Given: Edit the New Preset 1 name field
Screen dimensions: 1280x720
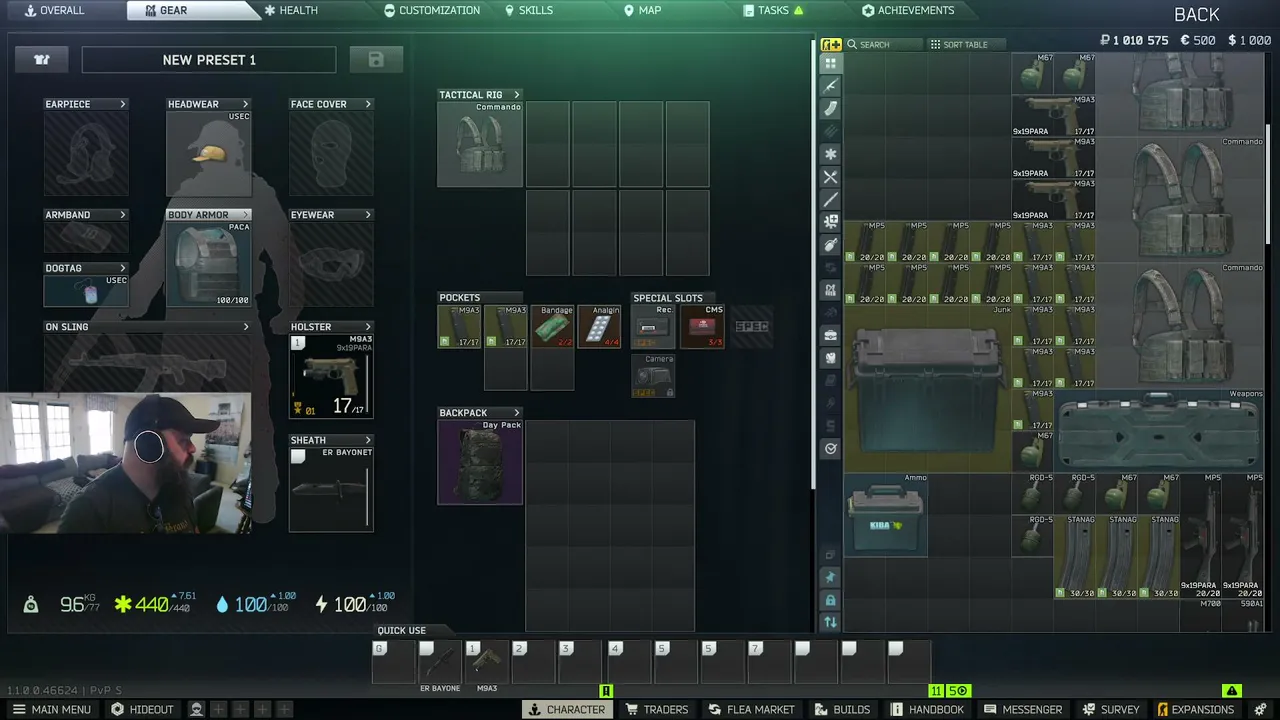Looking at the screenshot, I should [x=210, y=60].
